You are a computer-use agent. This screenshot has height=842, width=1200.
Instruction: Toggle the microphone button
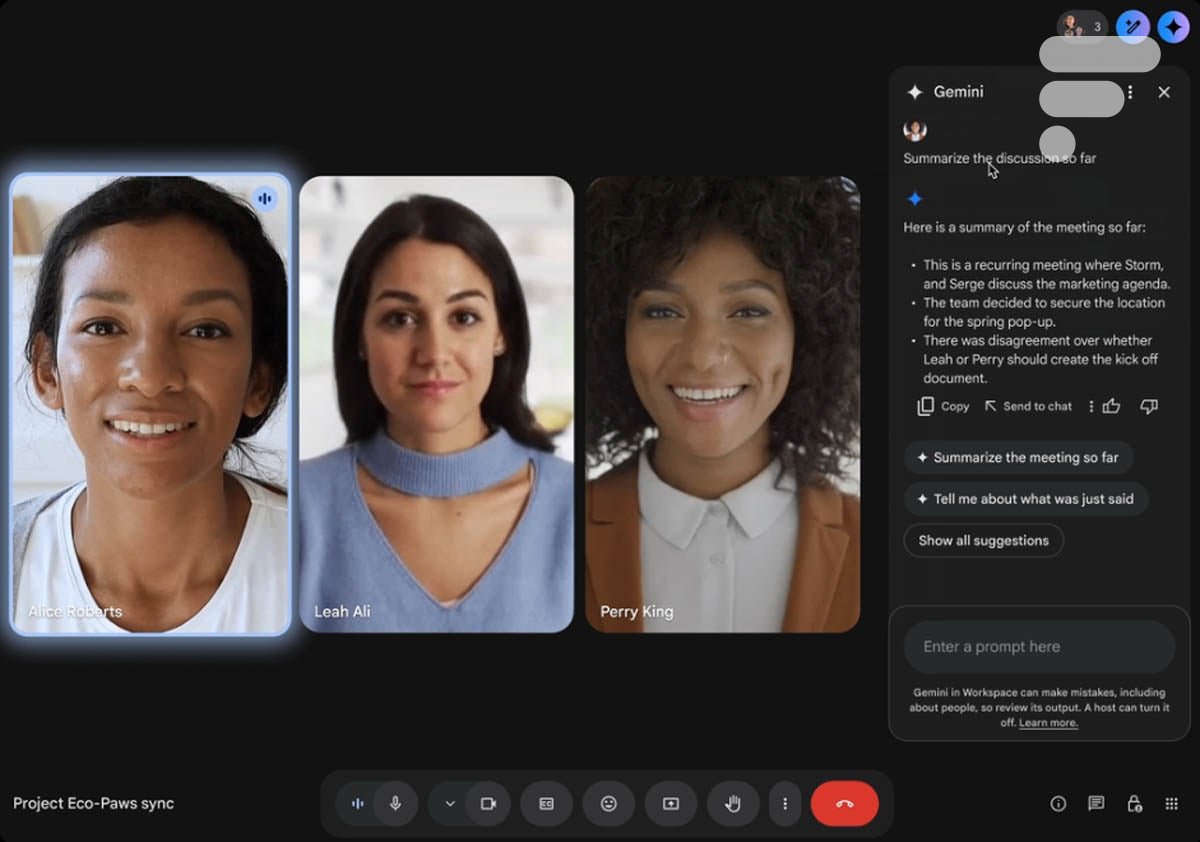click(x=395, y=804)
